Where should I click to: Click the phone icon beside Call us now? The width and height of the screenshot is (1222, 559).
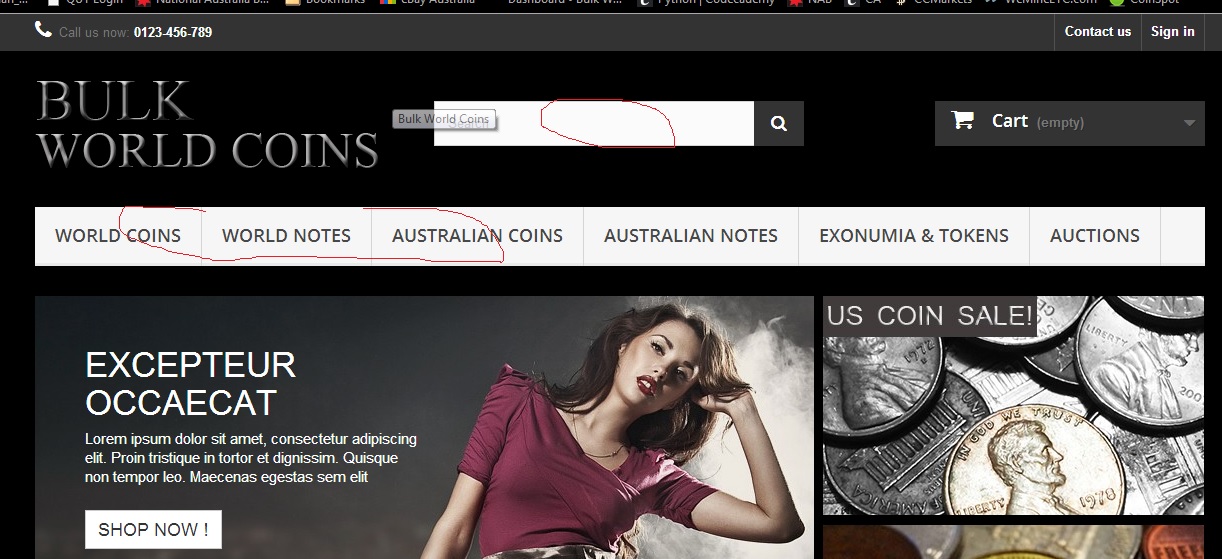[x=43, y=30]
